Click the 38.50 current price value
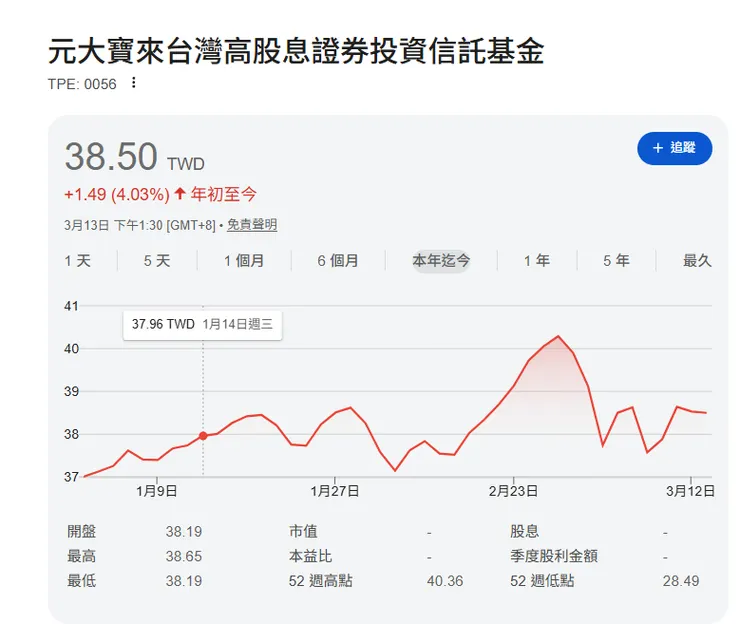Screen dimensions: 740x640 111,157
